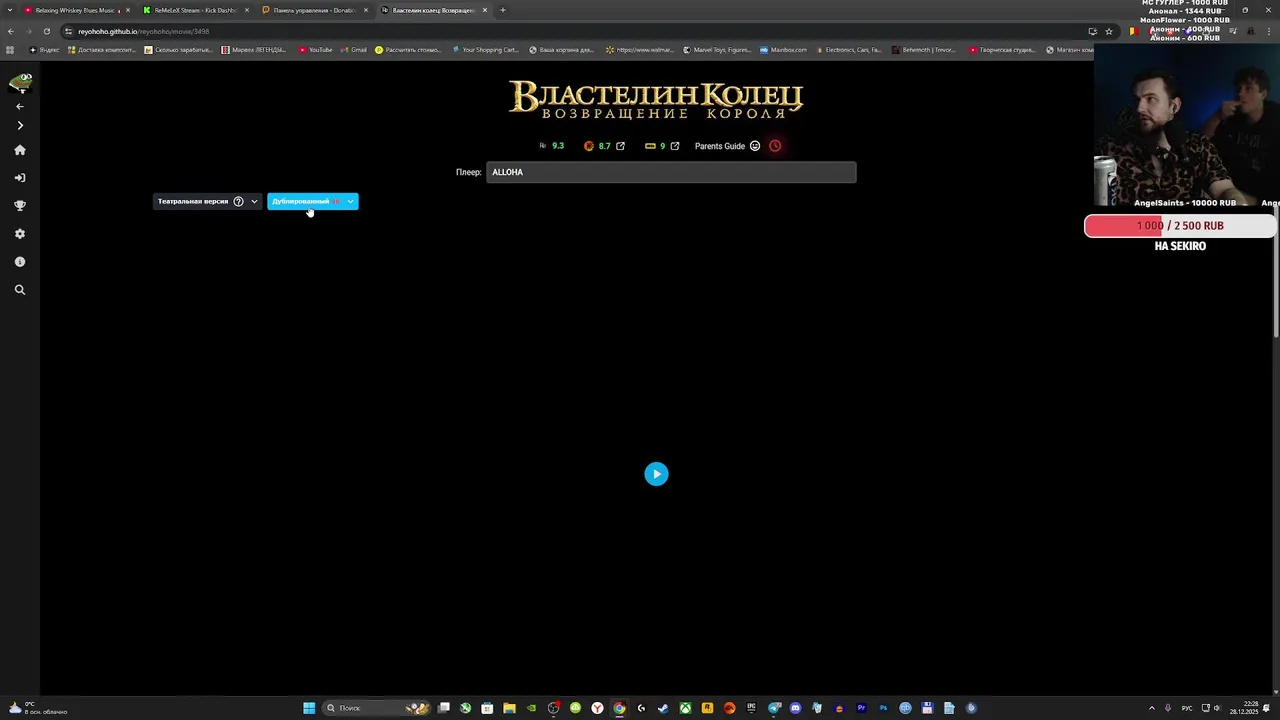Open Discord from the taskbar
Viewport: 1280px width, 720px height.
click(795, 708)
